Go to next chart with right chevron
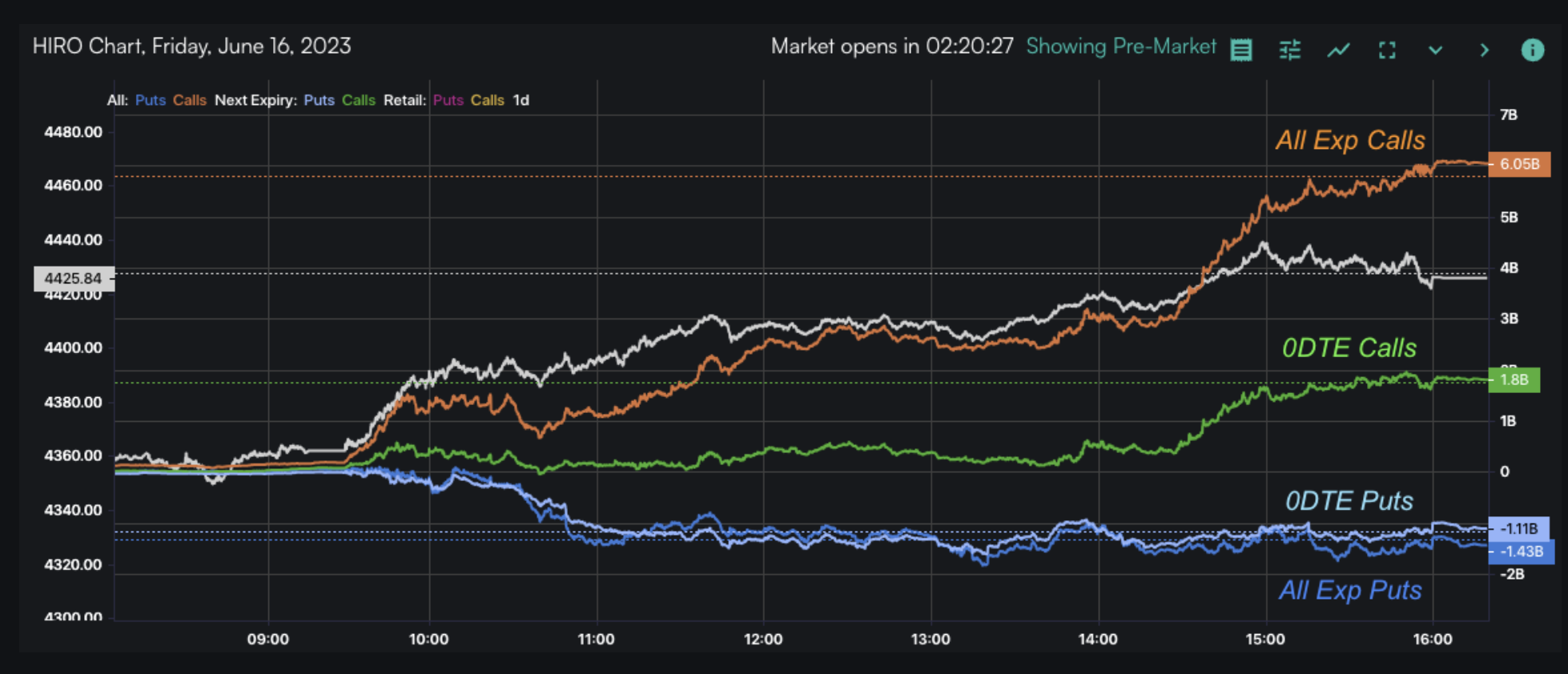 point(1484,50)
